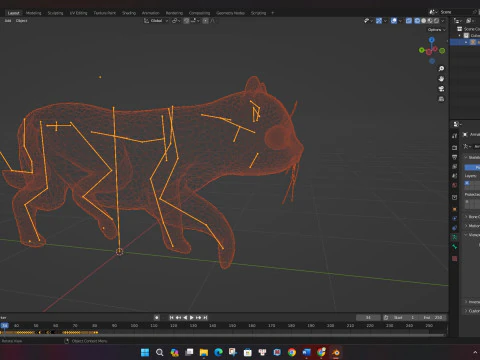Open the Sculpting workspace tab

55,13
